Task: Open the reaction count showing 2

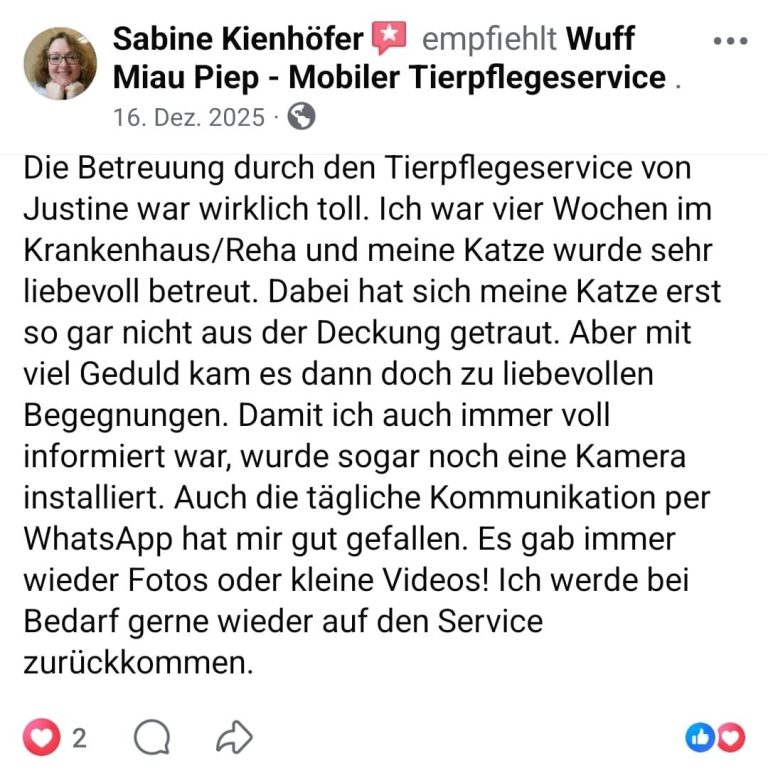Action: click(x=79, y=738)
